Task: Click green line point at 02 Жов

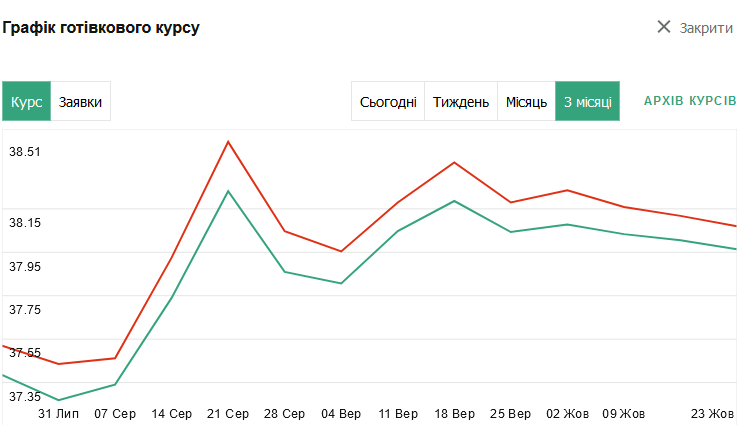Action: point(567,224)
